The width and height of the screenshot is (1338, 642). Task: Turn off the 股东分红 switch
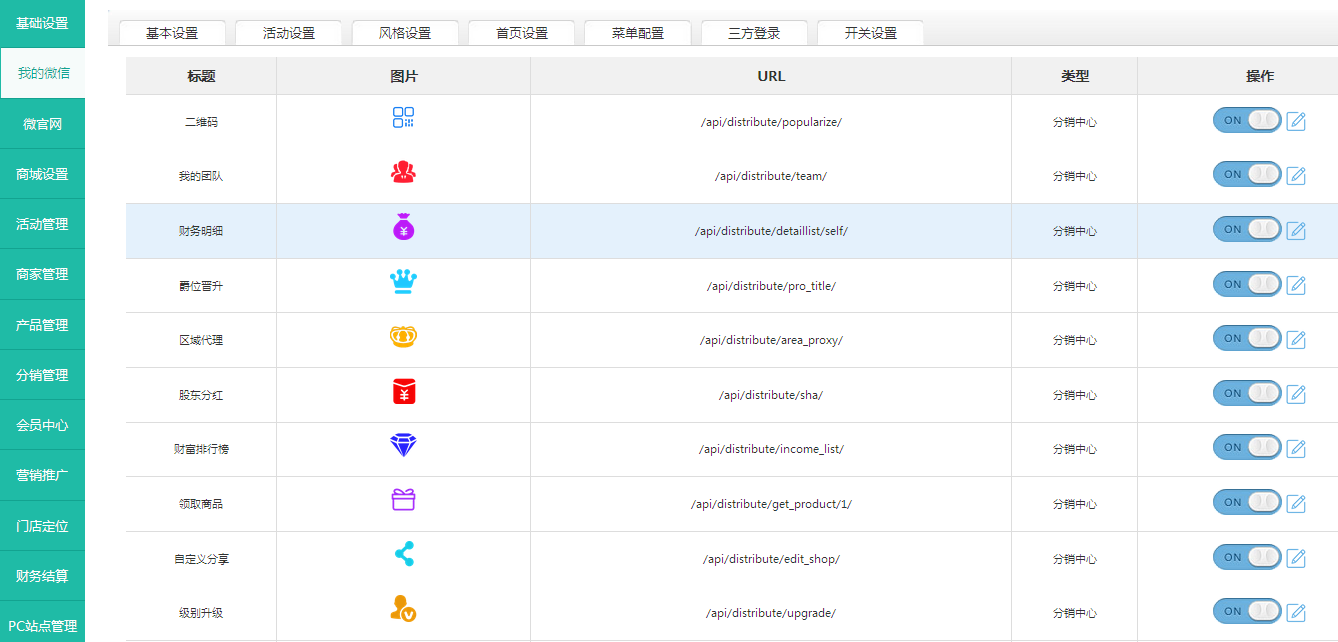(1246, 393)
